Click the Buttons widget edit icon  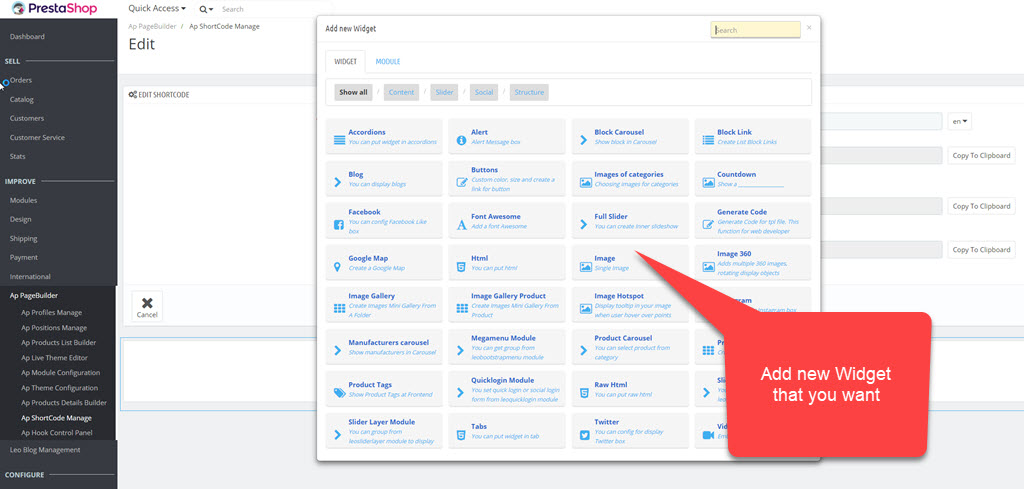click(461, 183)
